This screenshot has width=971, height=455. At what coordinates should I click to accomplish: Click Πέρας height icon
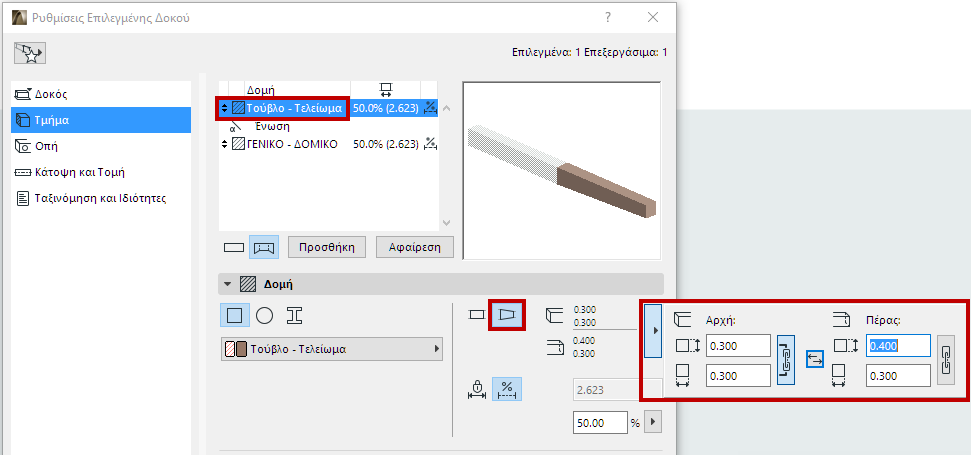tap(846, 345)
